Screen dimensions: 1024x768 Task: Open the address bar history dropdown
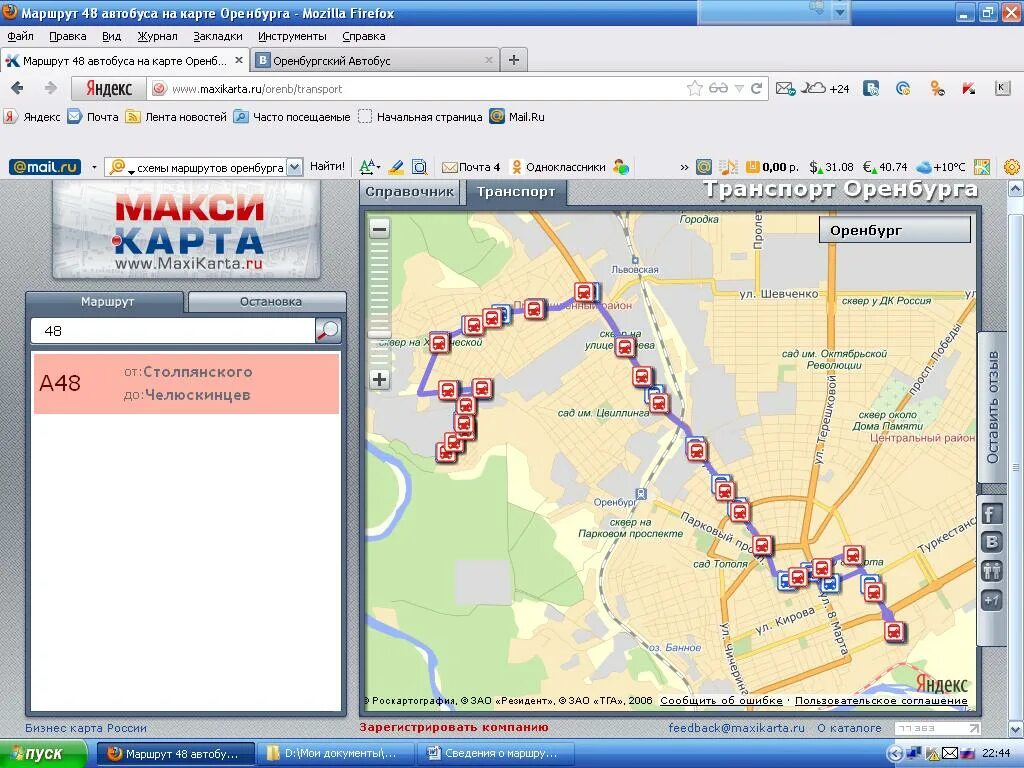[739, 88]
